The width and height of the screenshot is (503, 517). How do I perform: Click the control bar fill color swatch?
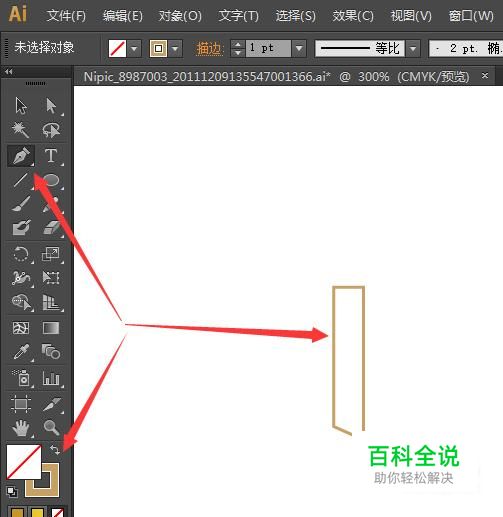click(x=117, y=49)
